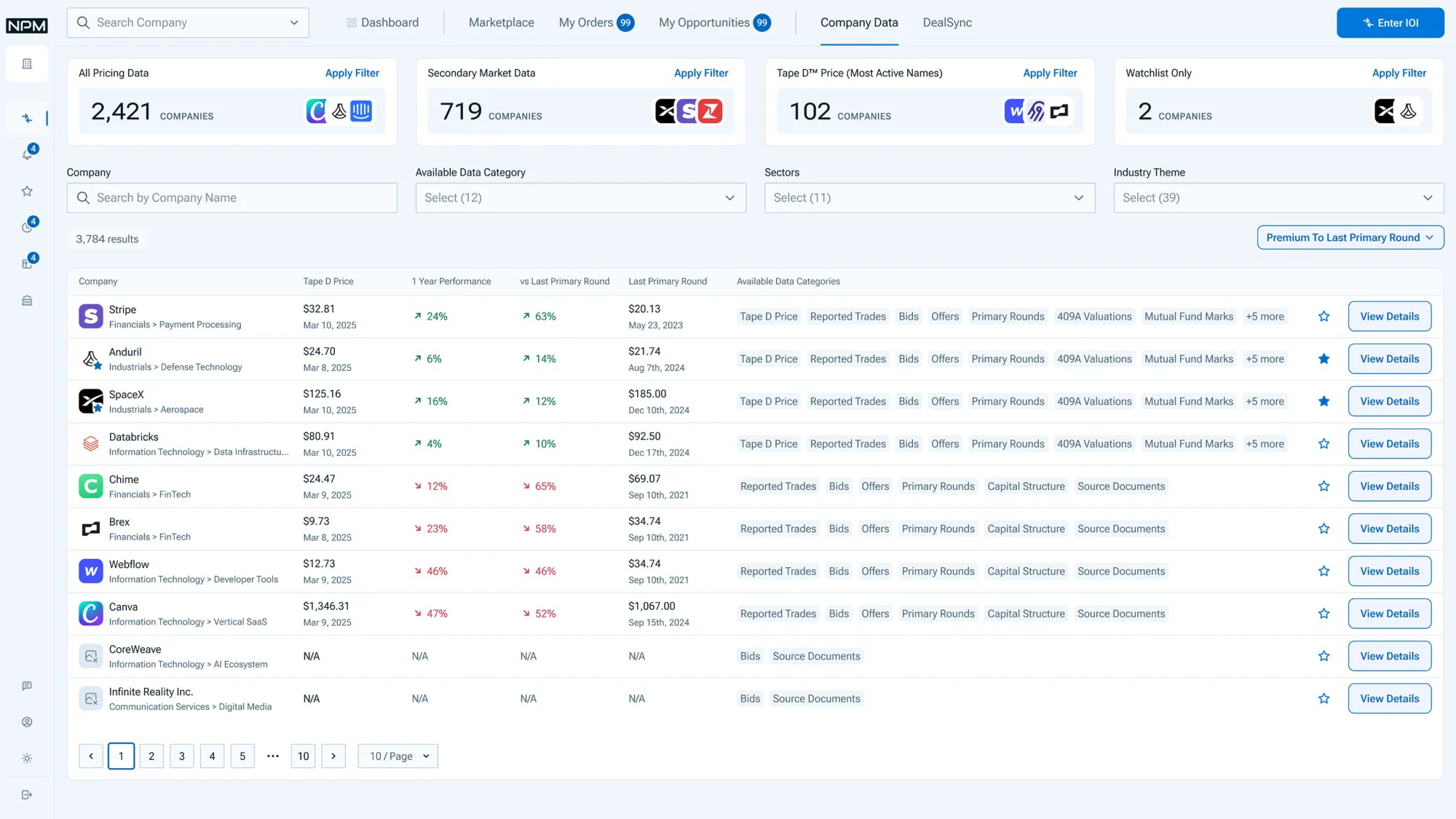Image resolution: width=1456 pixels, height=819 pixels.
Task: Expand Available Data Category select
Action: tap(580, 198)
